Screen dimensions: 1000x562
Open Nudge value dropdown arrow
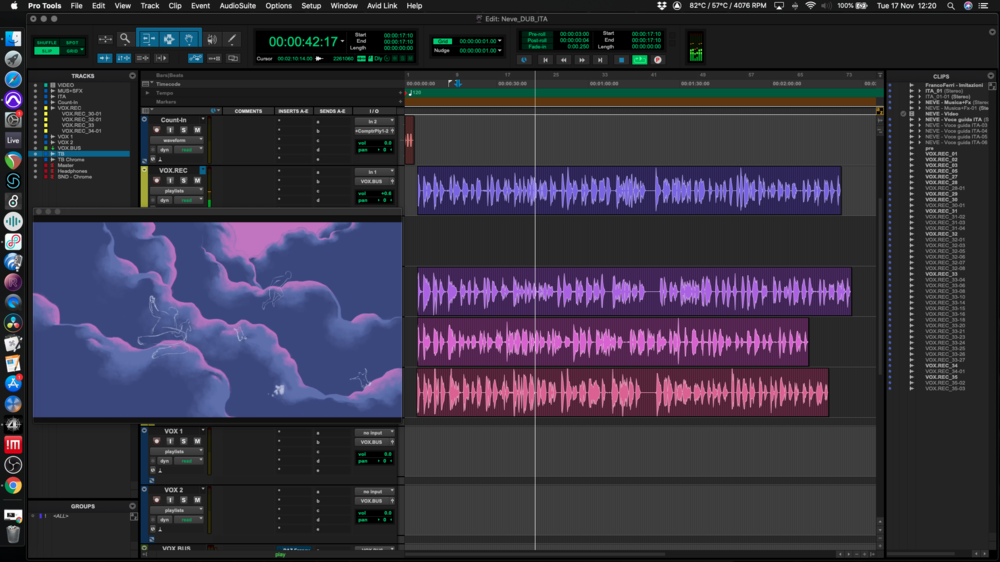click(499, 50)
